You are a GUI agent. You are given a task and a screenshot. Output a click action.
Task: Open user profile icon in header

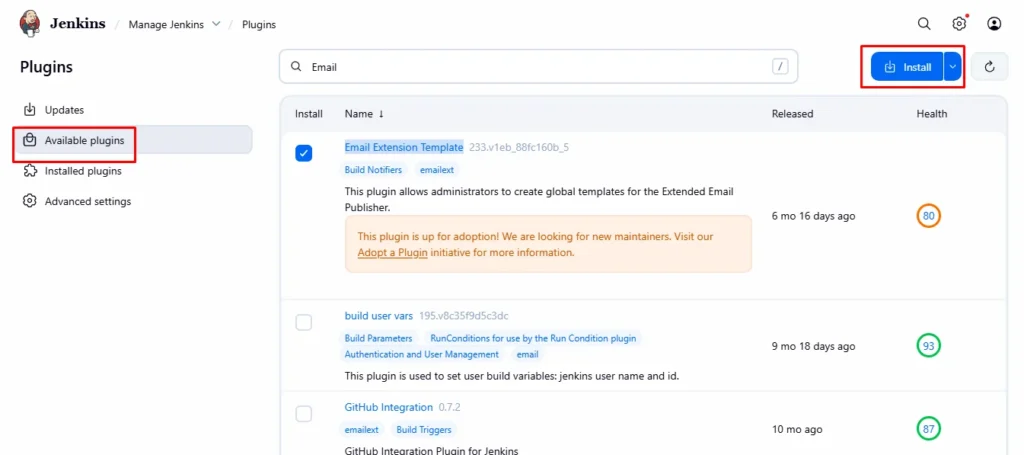(x=994, y=23)
